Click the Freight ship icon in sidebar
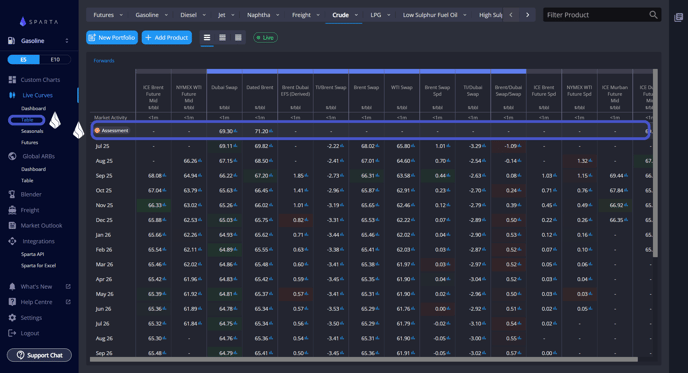This screenshot has width=688, height=373. coord(12,210)
